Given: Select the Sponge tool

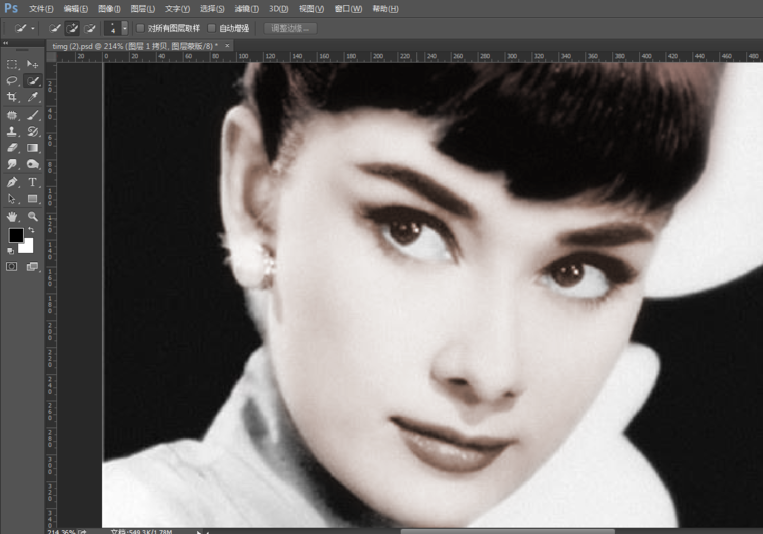Looking at the screenshot, I should point(33,164).
